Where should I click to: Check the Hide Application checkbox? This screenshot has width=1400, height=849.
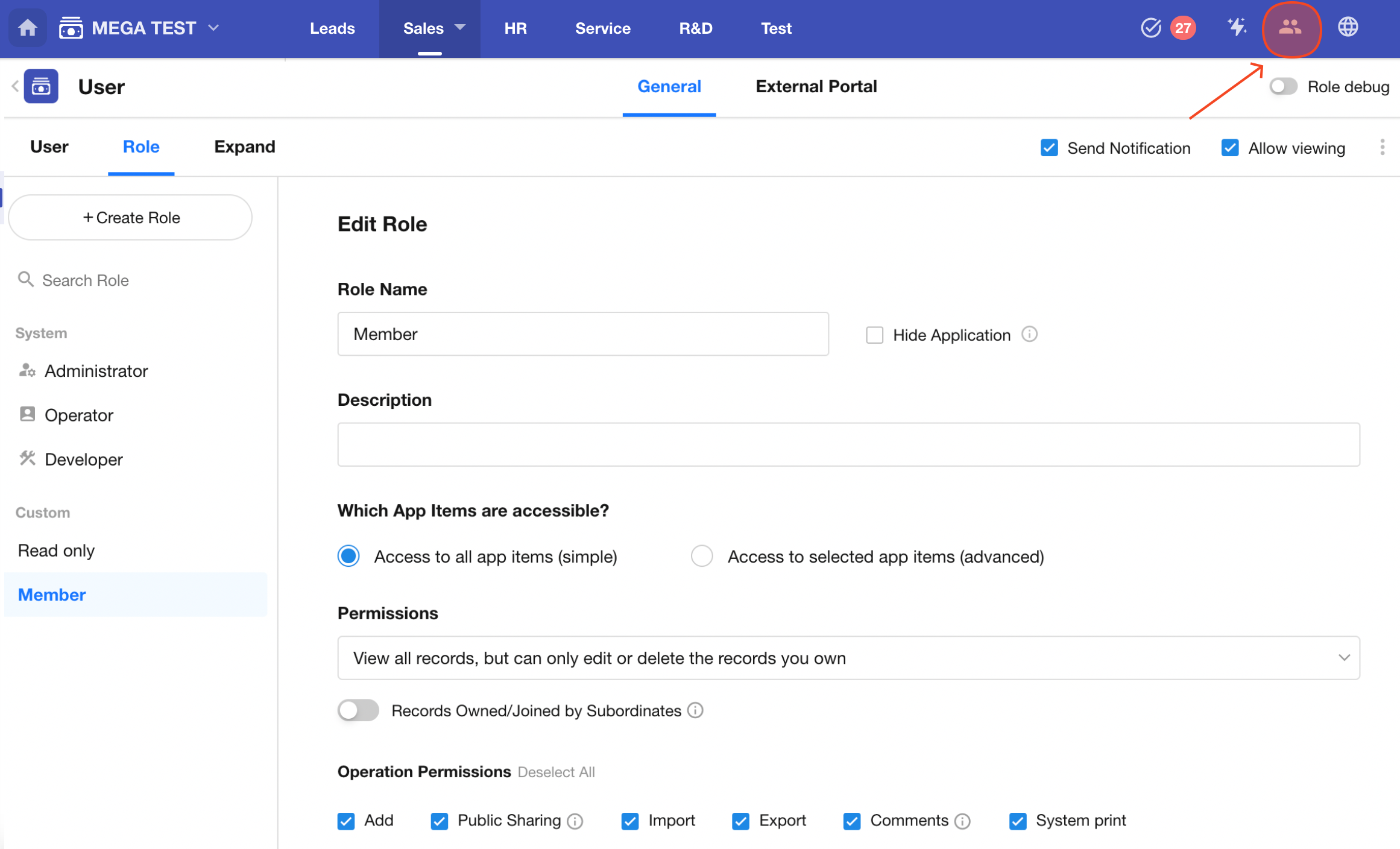click(874, 335)
